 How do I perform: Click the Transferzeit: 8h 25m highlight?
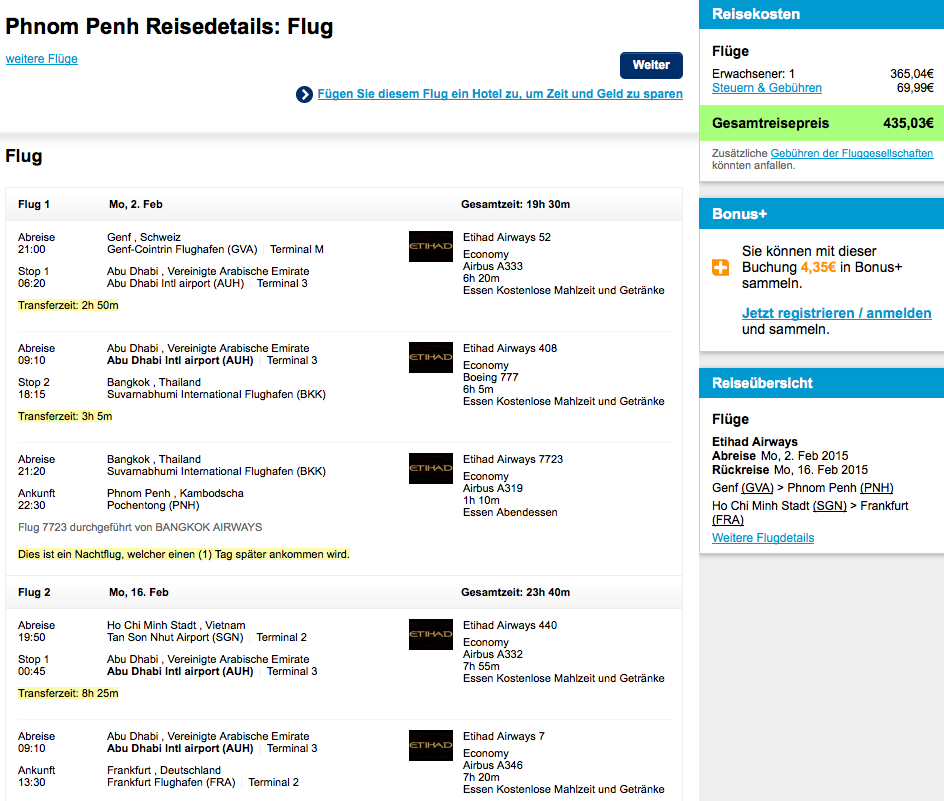68,693
